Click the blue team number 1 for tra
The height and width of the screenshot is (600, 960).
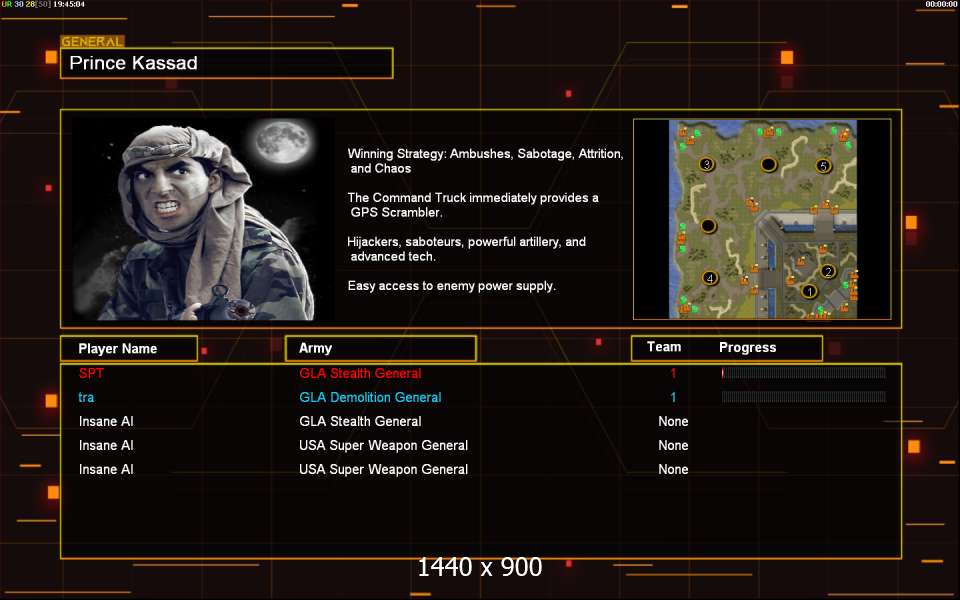coord(673,397)
